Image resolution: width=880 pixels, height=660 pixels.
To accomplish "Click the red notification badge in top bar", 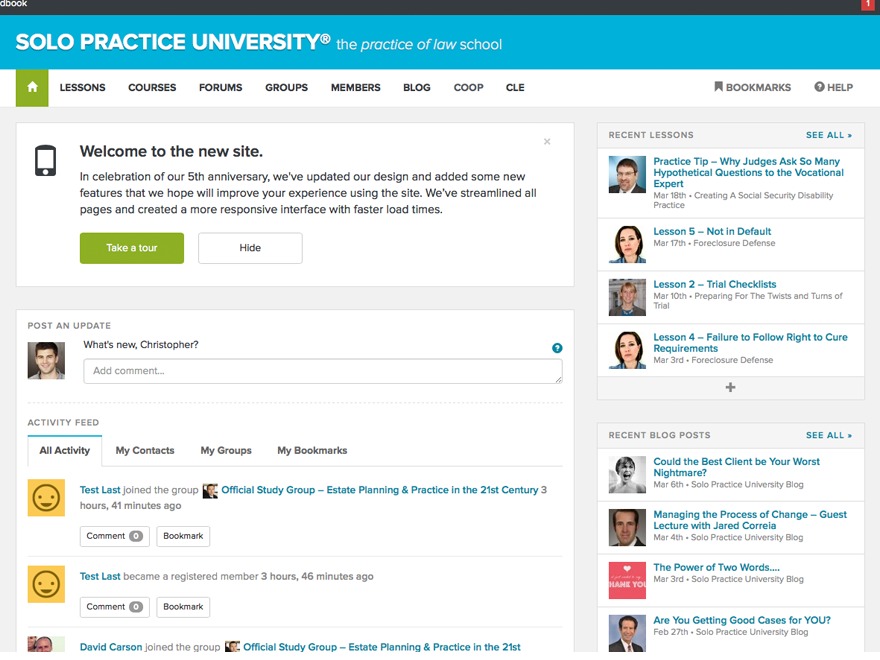I will (x=867, y=4).
